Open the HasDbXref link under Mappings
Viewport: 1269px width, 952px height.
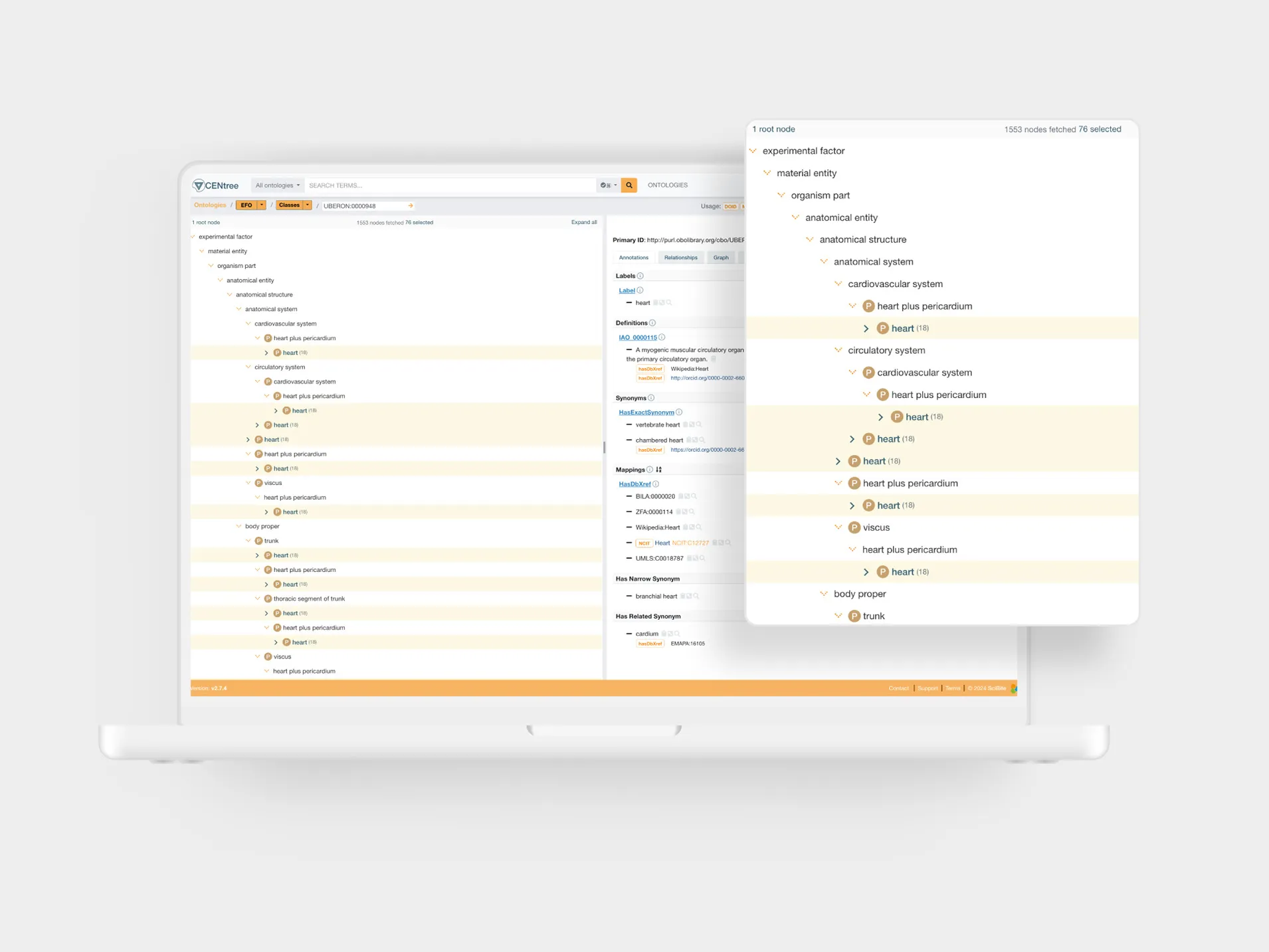tap(634, 484)
